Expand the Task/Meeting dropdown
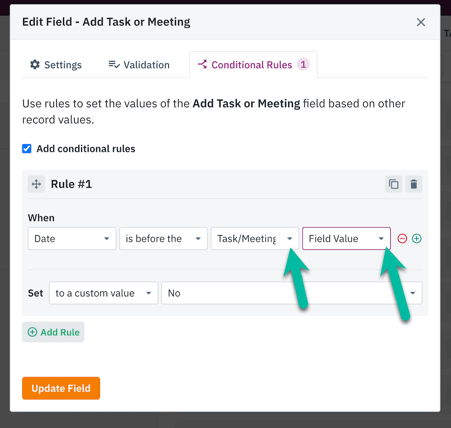The image size is (451, 428). pyautogui.click(x=255, y=239)
